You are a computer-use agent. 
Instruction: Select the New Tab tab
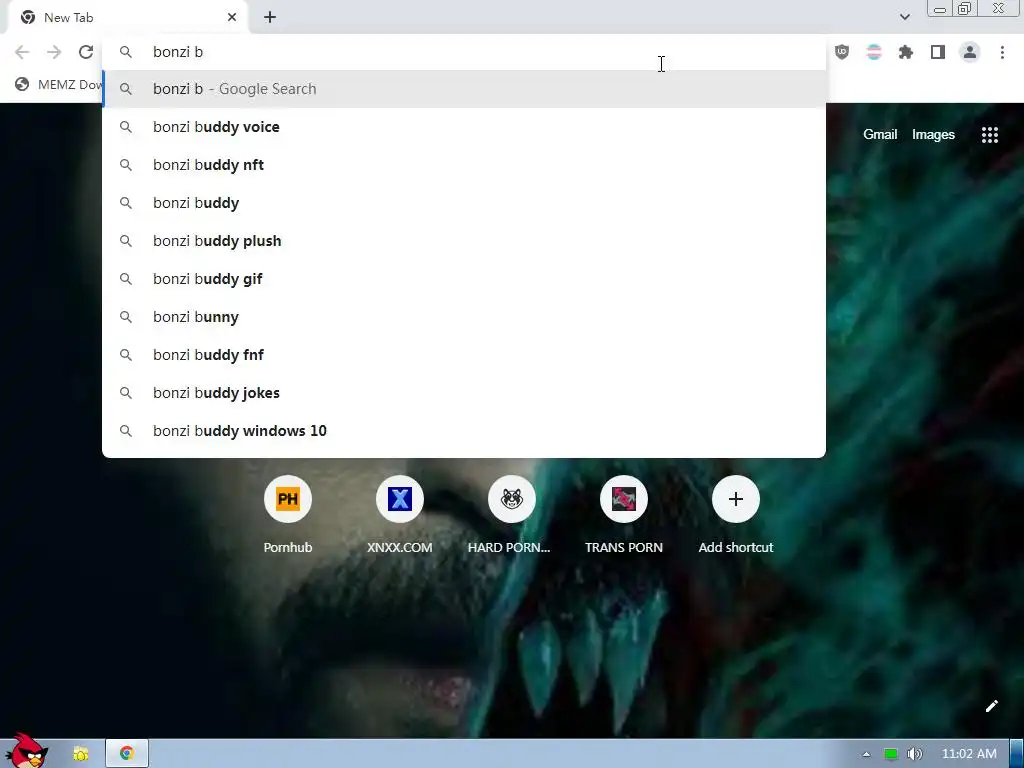127,18
